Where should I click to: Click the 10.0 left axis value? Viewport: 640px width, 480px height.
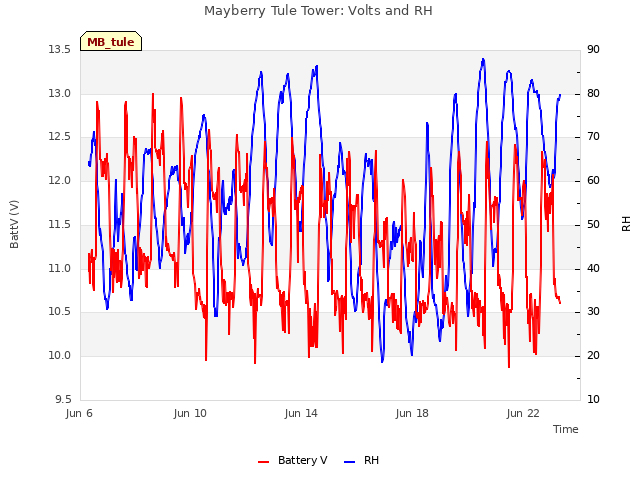point(60,356)
